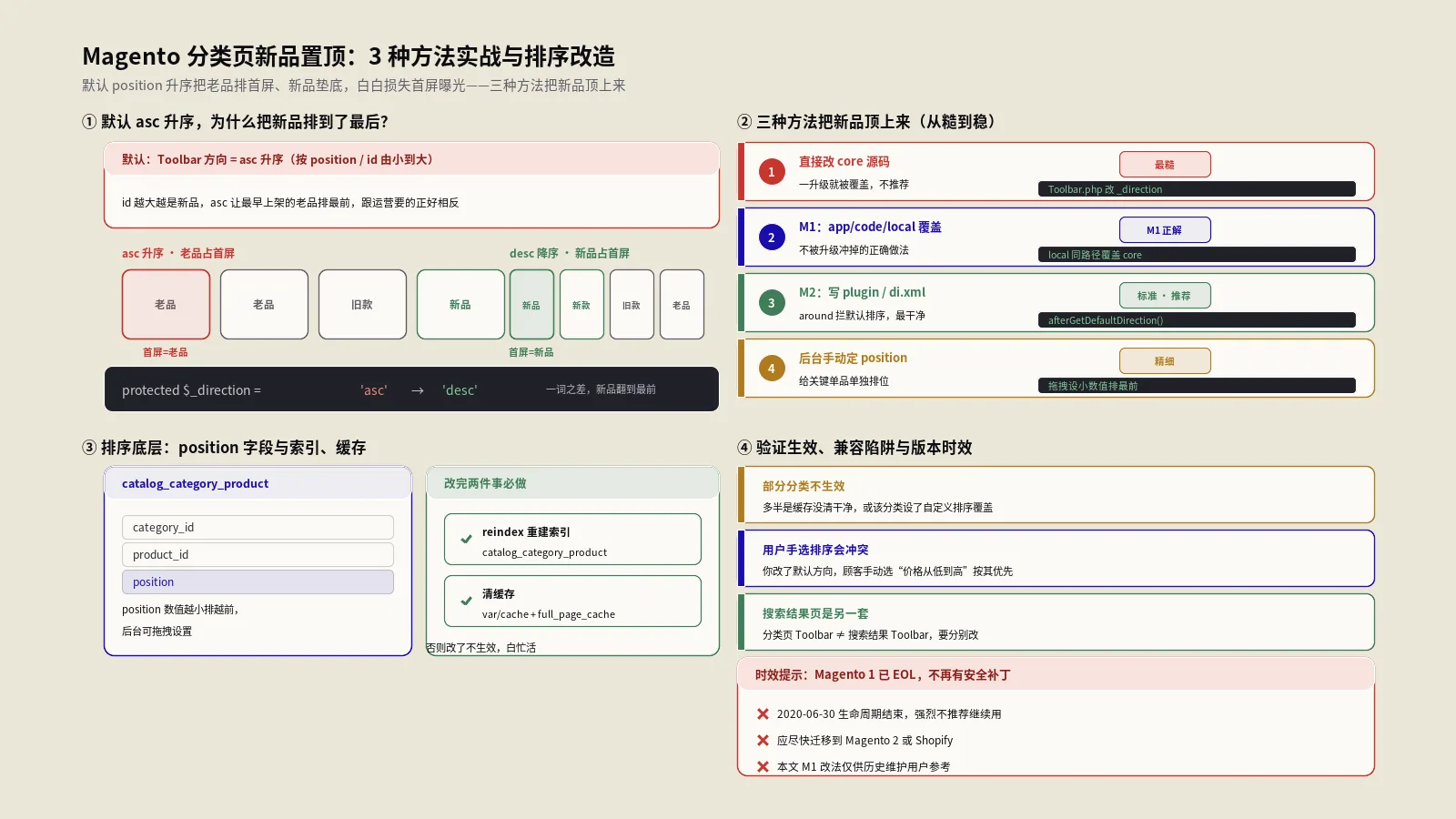Click the large 旧款 card in asc row

[362, 305]
